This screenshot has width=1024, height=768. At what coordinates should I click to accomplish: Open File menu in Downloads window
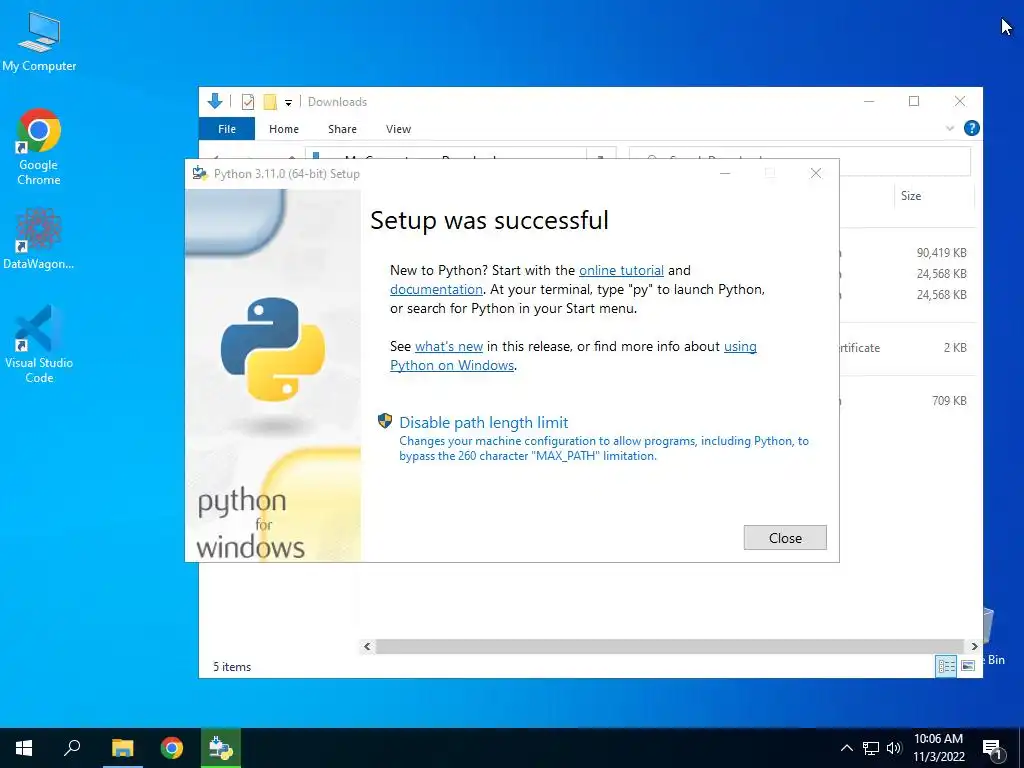pyautogui.click(x=227, y=129)
